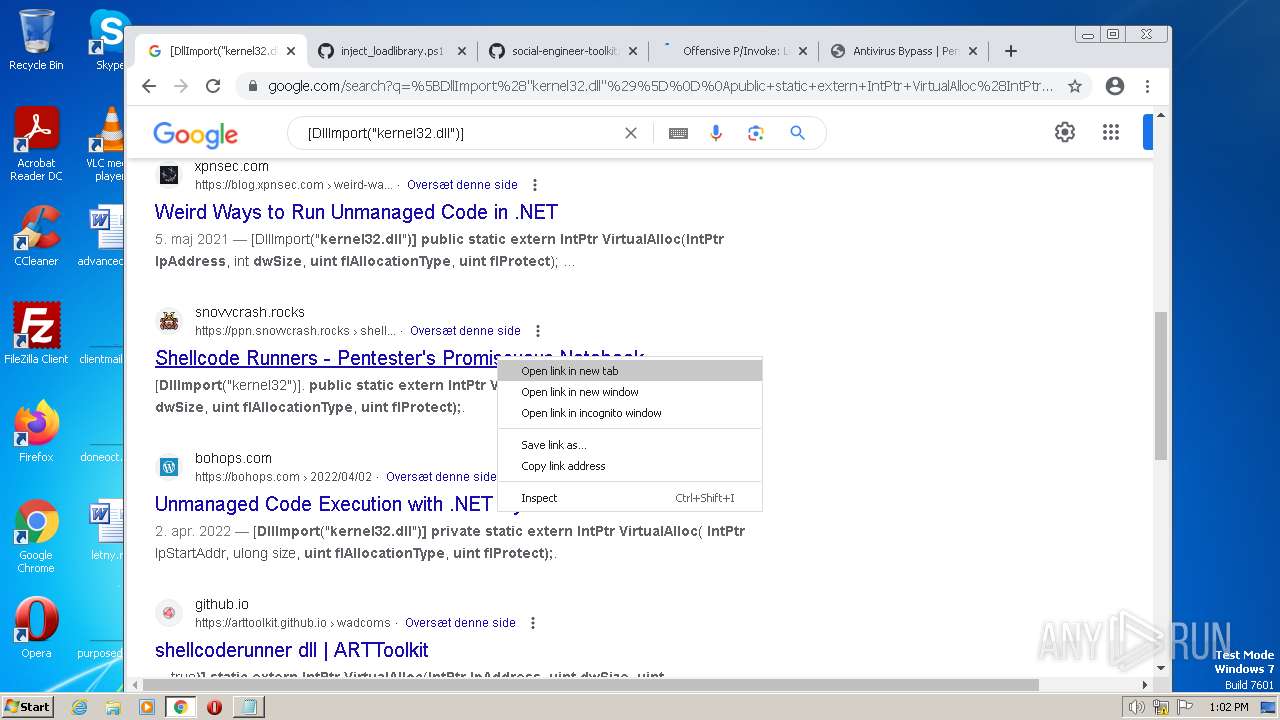1280x720 pixels.
Task: Select the Opera desktop shortcut
Action: pyautogui.click(x=36, y=628)
